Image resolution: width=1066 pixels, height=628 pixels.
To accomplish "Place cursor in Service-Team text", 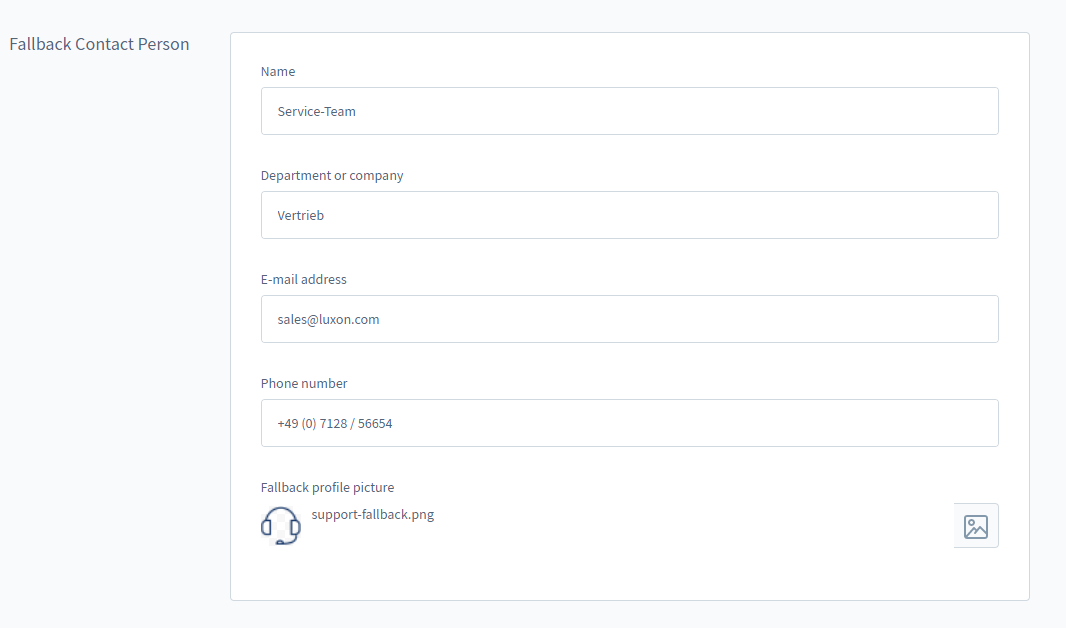I will pyautogui.click(x=317, y=112).
